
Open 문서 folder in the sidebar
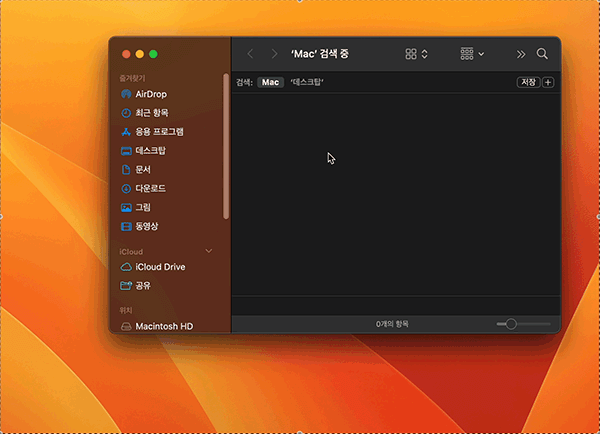pos(135,170)
